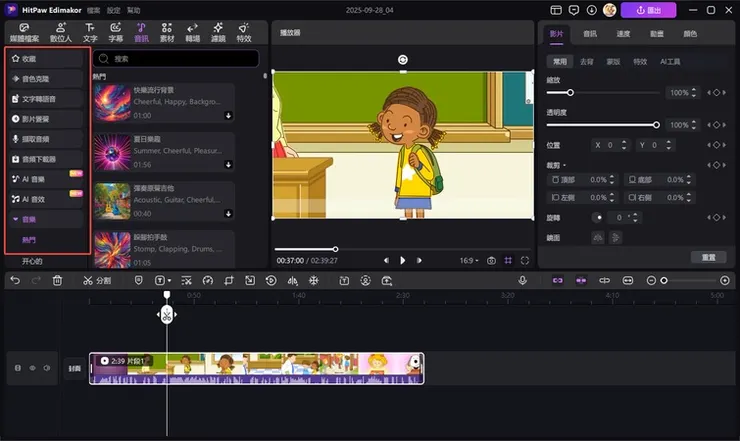
Task: Download the 快樂流行背景 music track
Action: pos(228,115)
